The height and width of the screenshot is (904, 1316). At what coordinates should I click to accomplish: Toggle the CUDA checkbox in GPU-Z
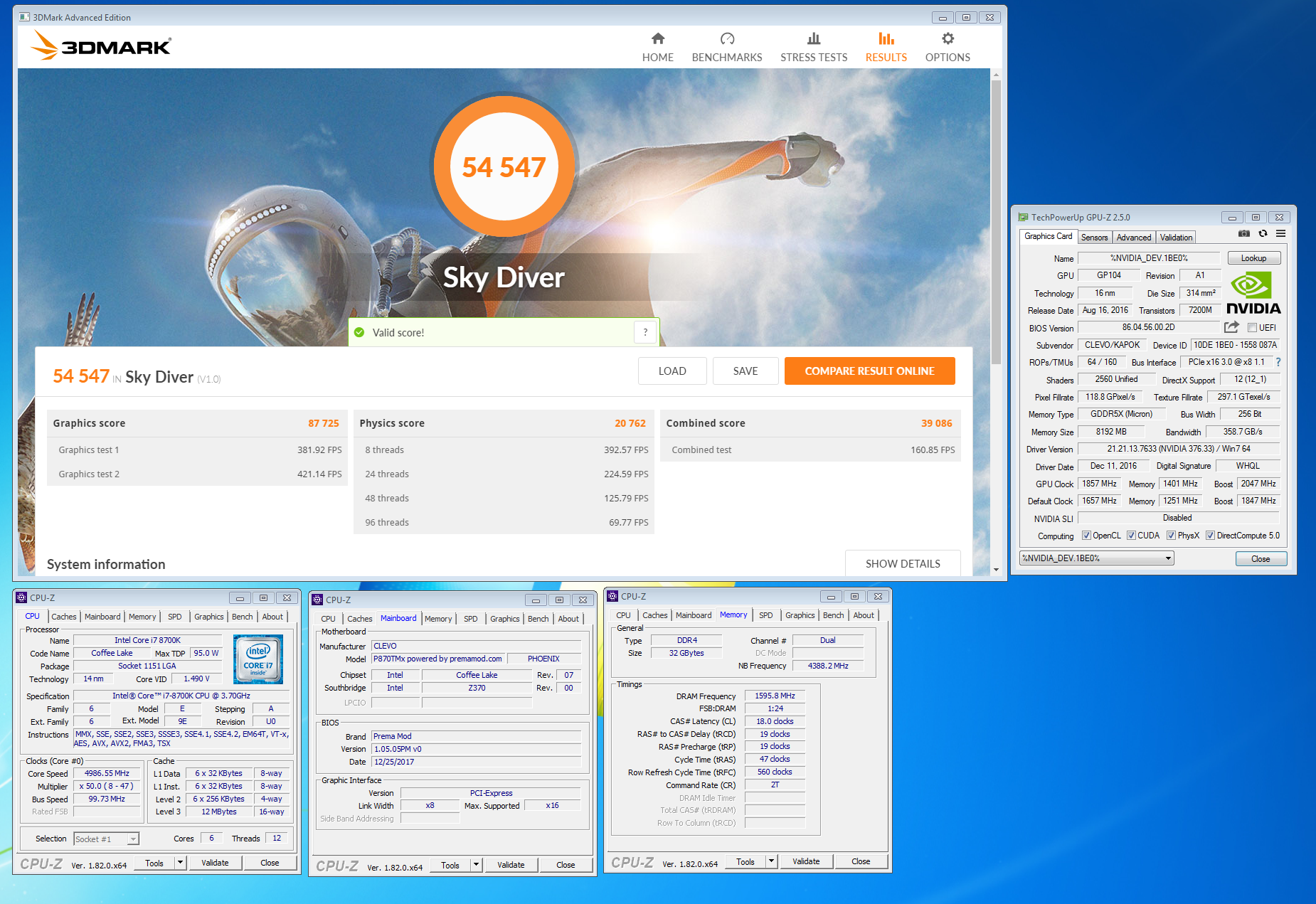[x=1131, y=536]
